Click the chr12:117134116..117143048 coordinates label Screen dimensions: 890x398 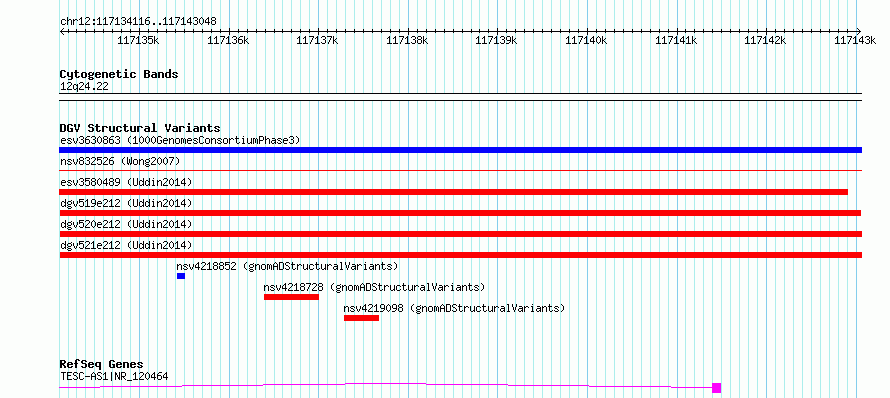pos(138,22)
